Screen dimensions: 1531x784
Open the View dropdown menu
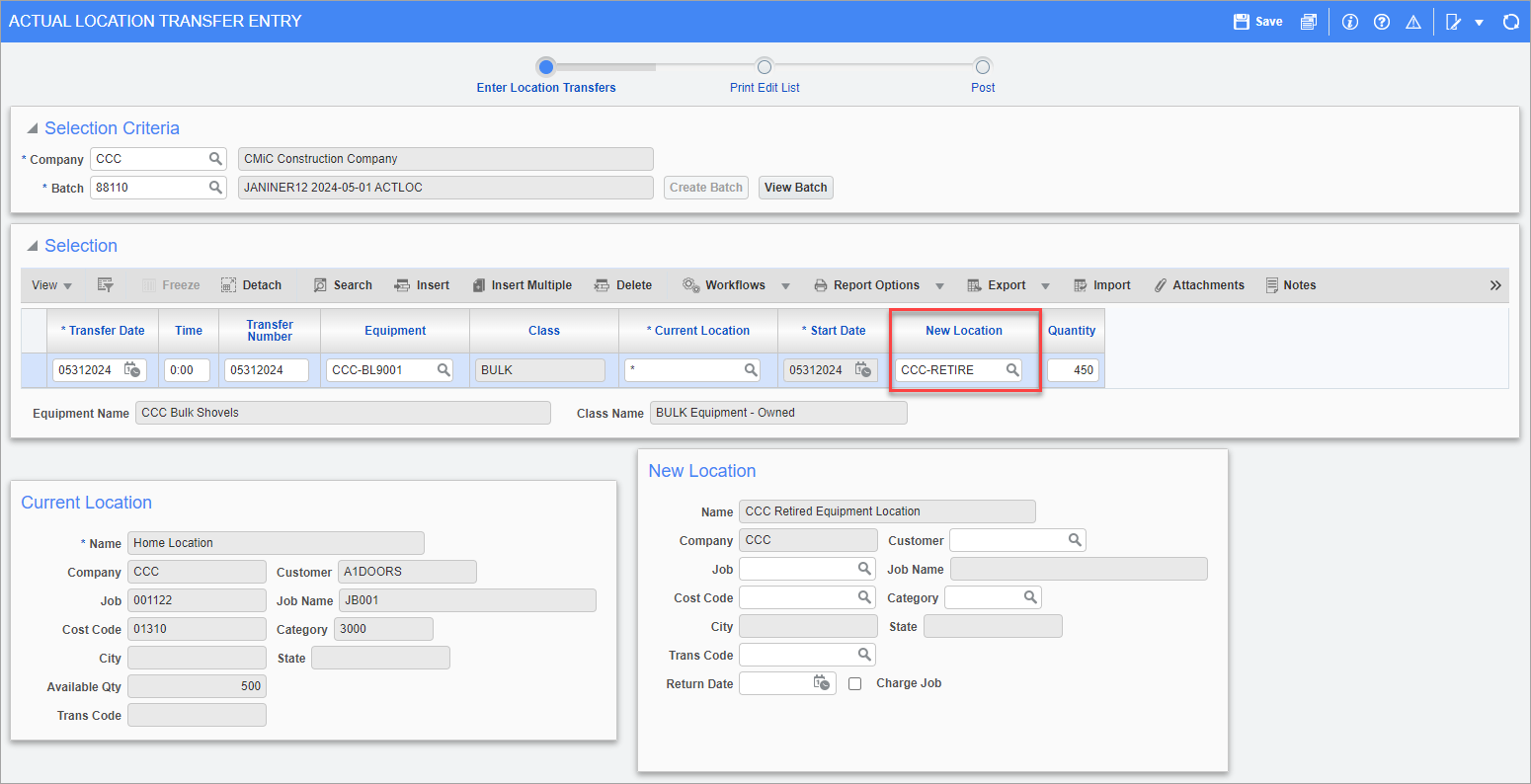51,285
